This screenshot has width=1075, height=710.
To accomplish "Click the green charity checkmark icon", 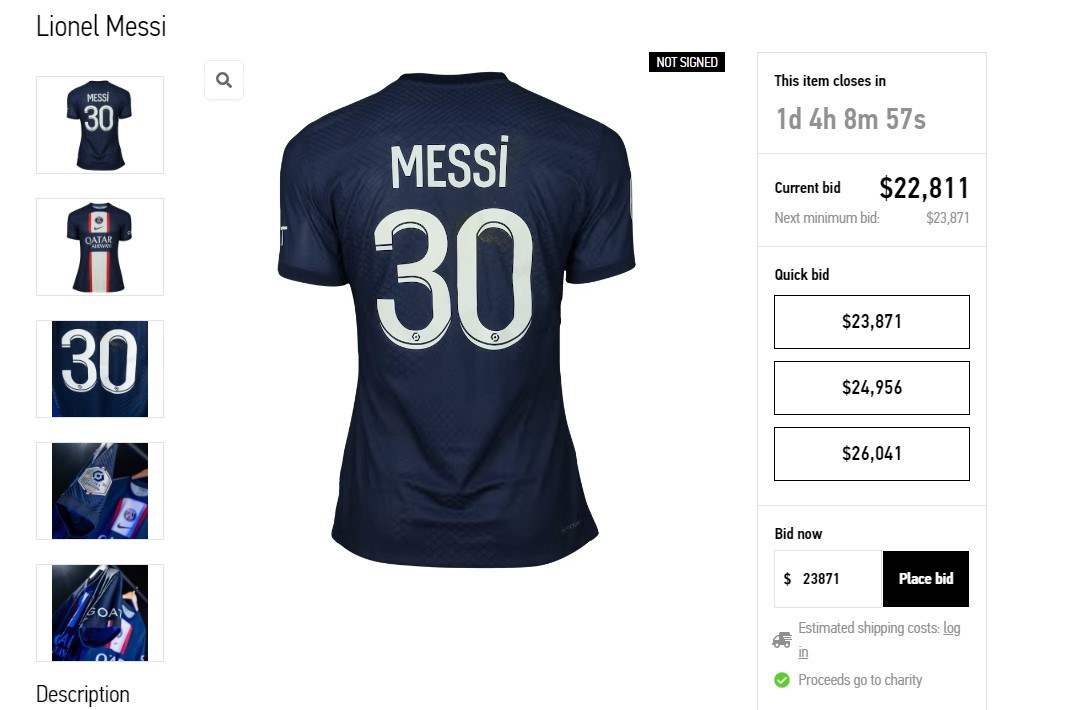I will tap(782, 680).
